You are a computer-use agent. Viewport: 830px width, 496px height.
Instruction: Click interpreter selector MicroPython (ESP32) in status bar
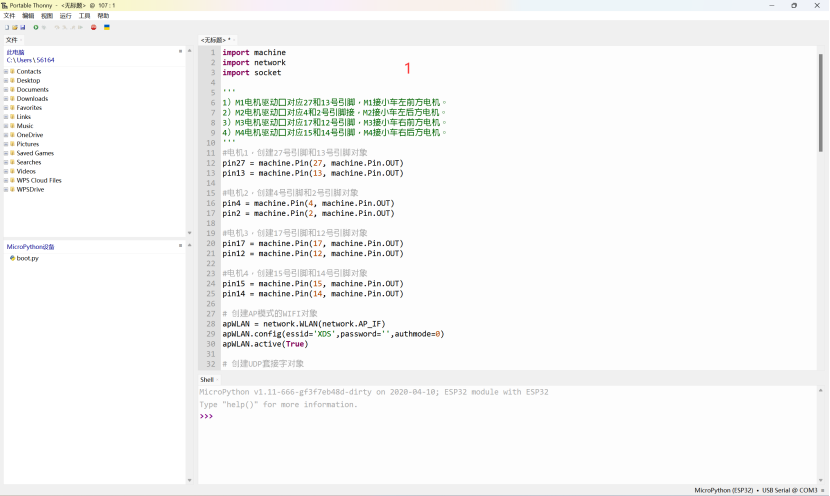724,490
